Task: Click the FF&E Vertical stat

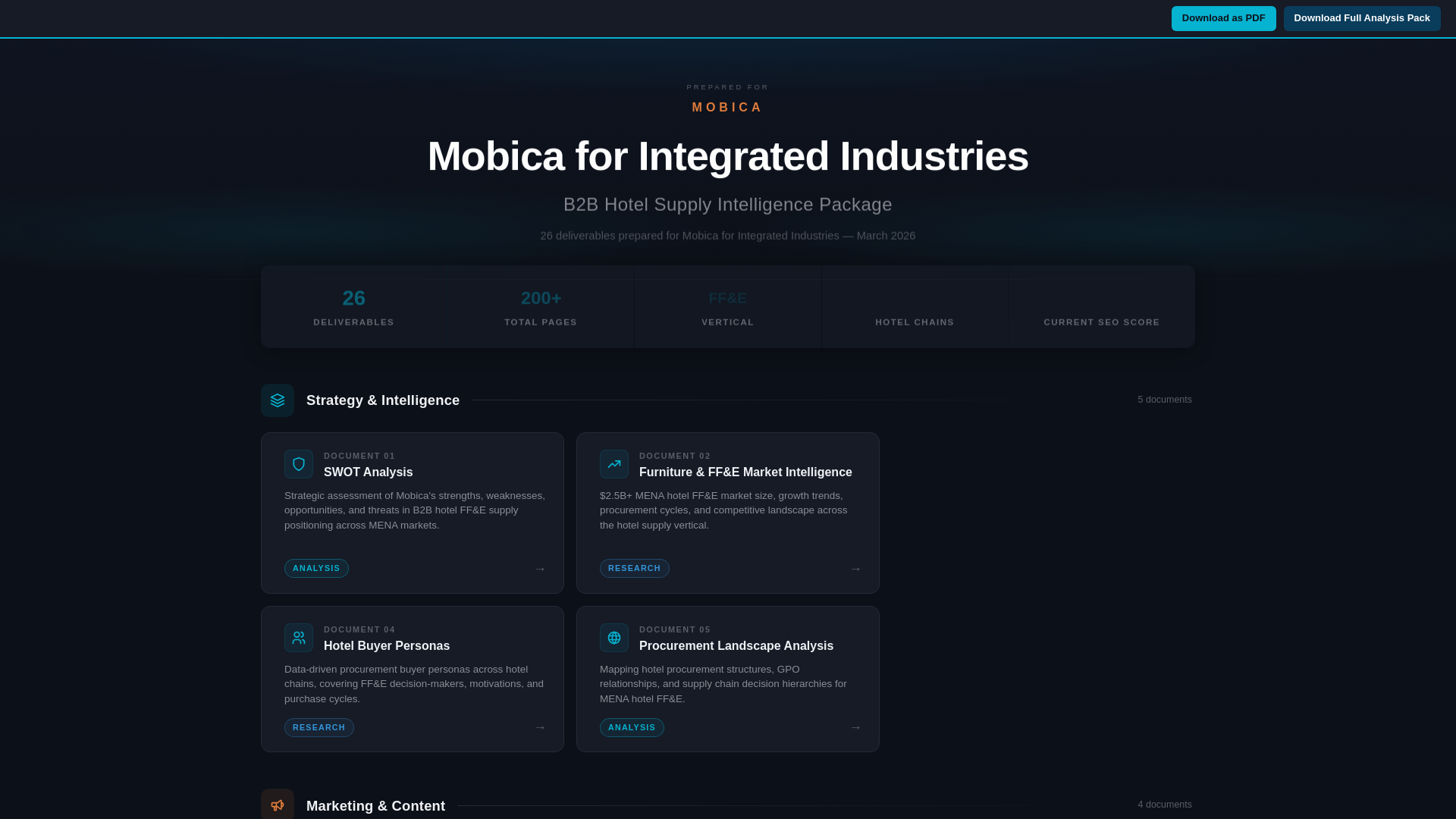Action: click(x=728, y=307)
